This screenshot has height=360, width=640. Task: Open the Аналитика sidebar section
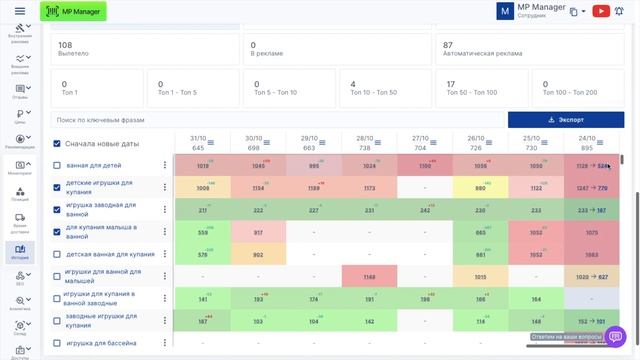[20, 303]
